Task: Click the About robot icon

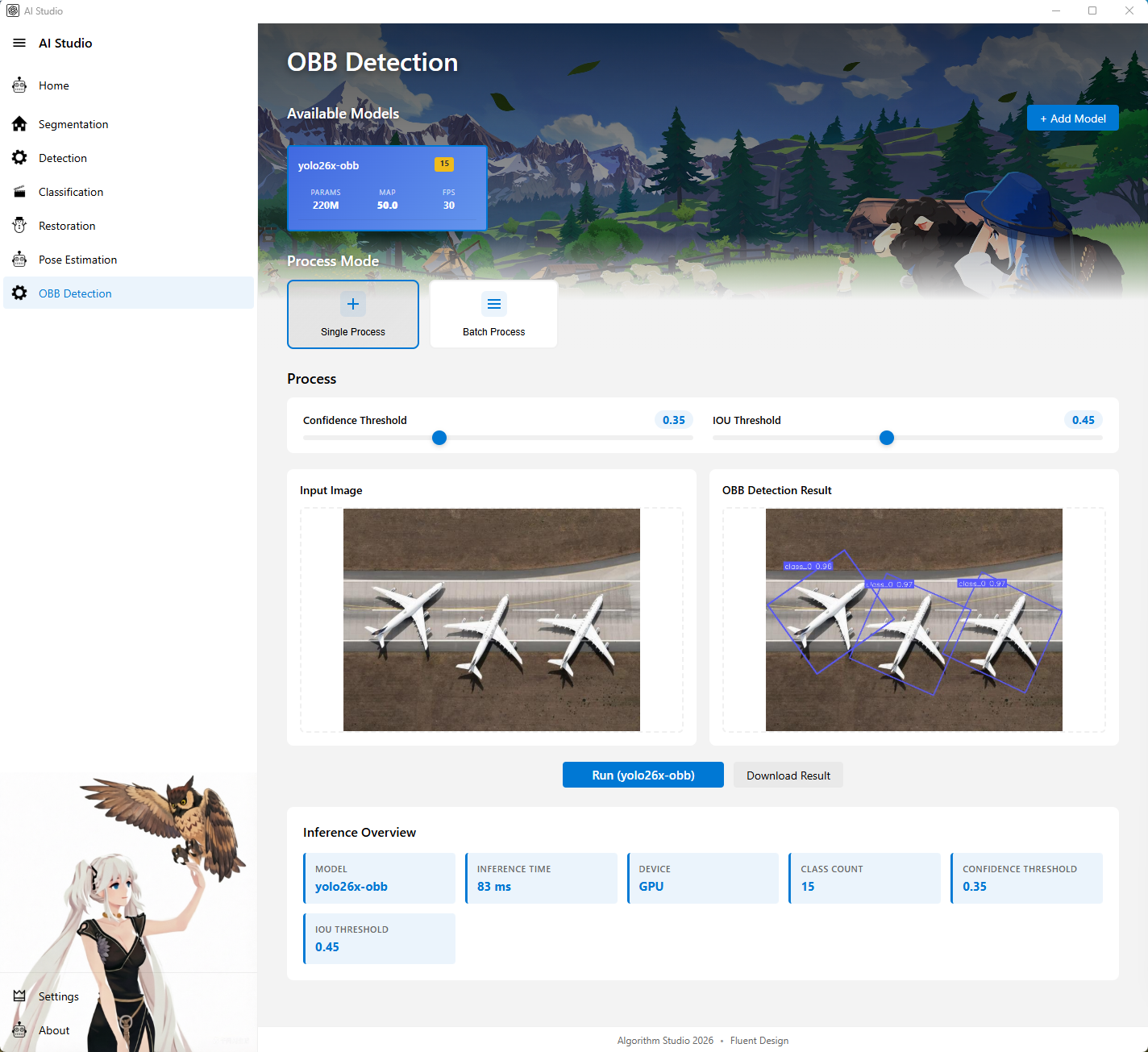Action: point(19,1030)
